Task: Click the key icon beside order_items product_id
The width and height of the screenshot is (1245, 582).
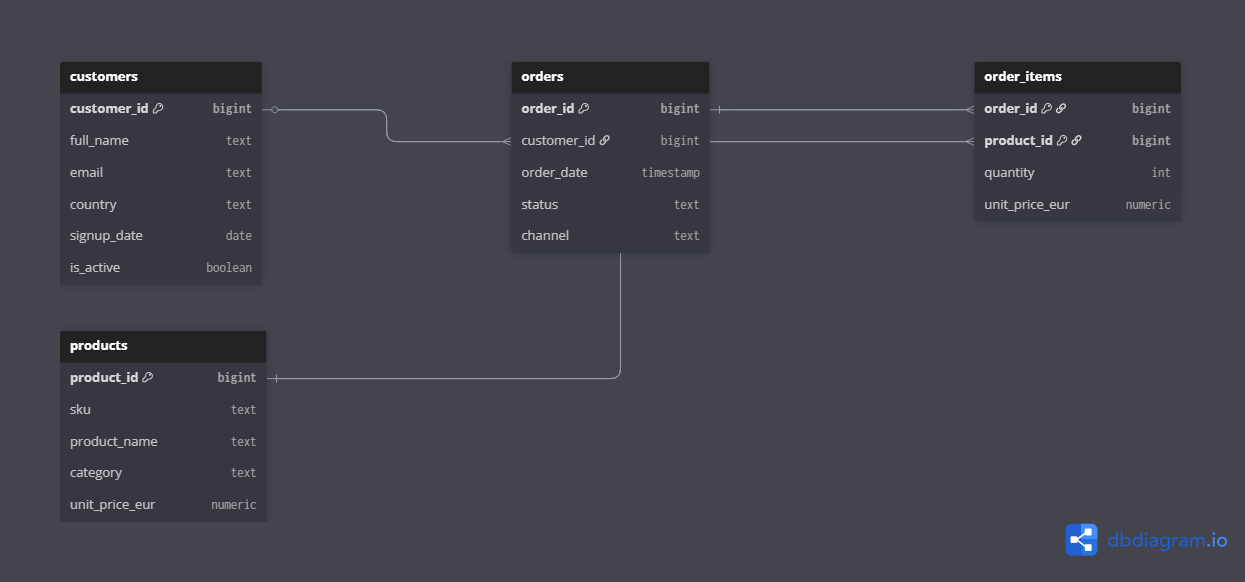Action: [x=1062, y=140]
